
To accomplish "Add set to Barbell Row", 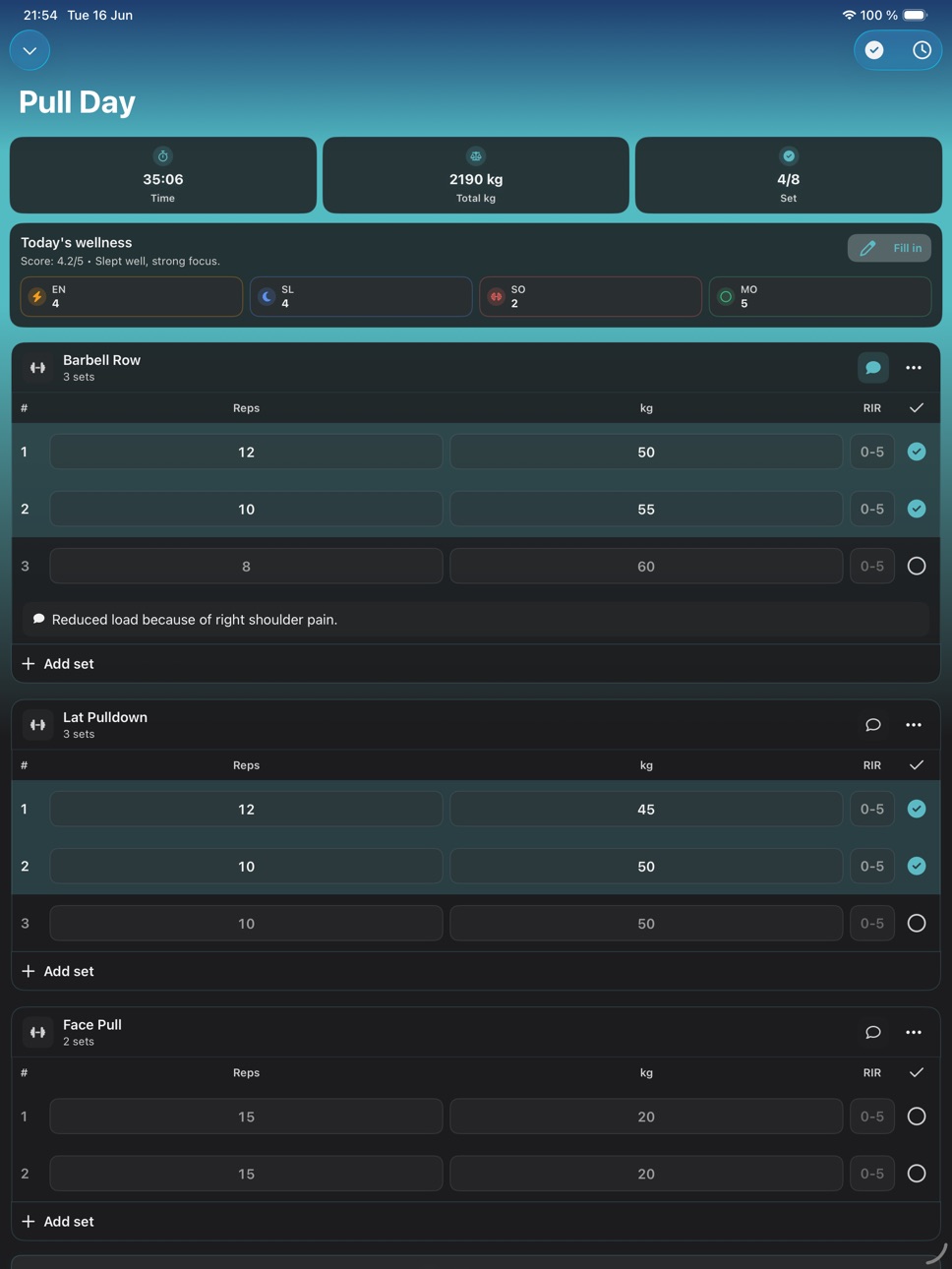I will click(58, 664).
